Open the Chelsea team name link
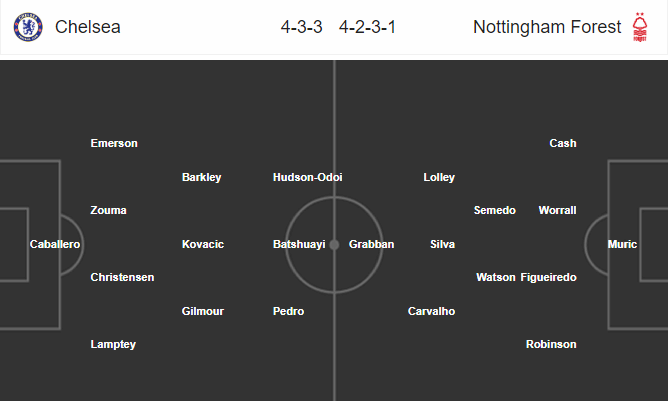Screen dimensions: 668x401 tap(88, 27)
